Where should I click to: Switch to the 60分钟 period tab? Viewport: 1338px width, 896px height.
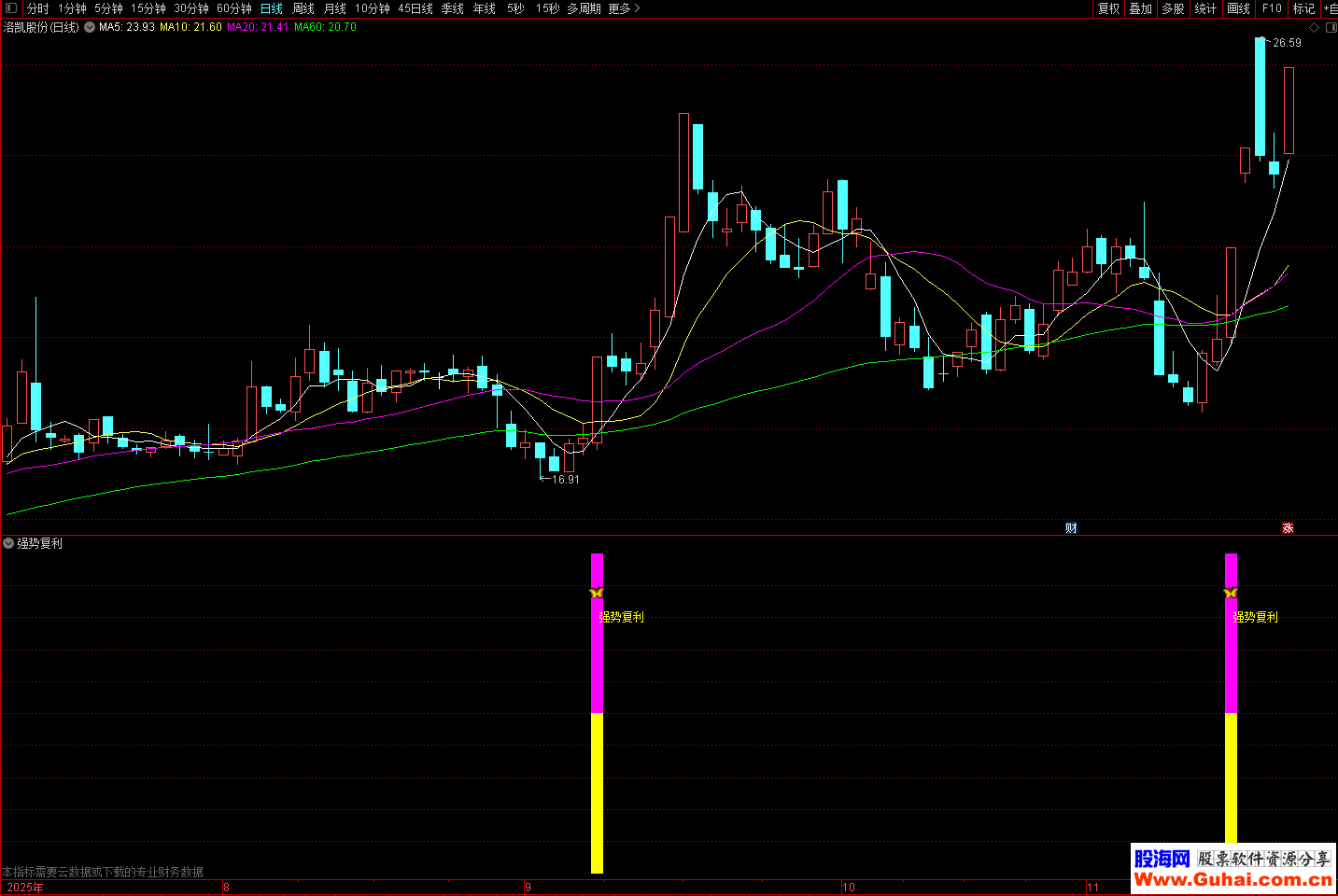[x=234, y=8]
